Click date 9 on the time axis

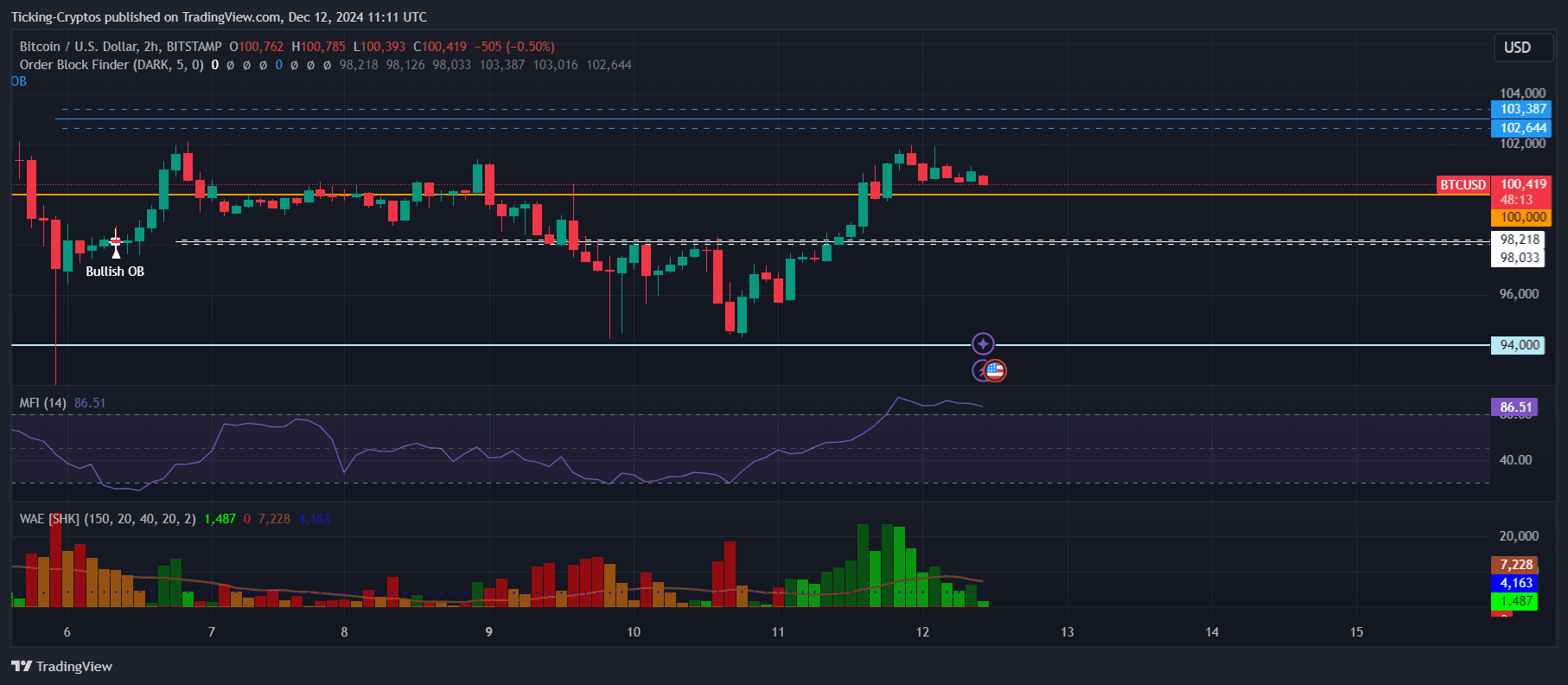point(489,632)
